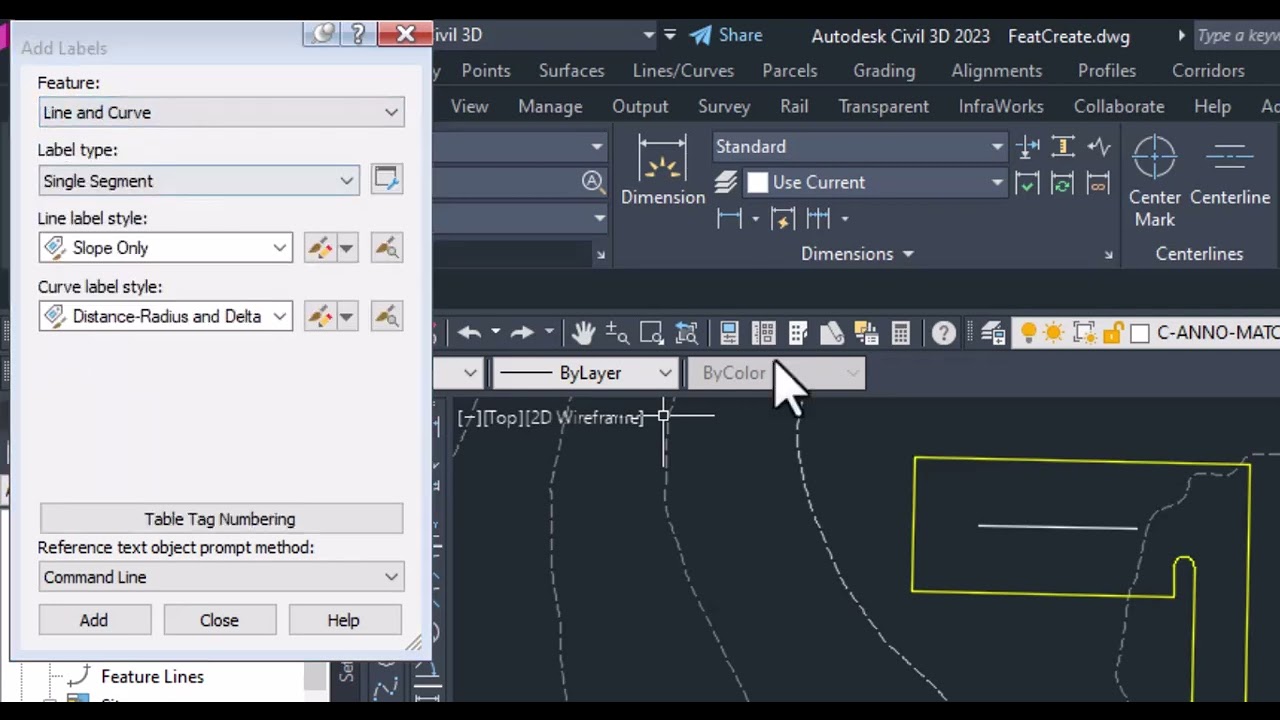1280x720 pixels.
Task: Click the C-ANNO layer white color swatch
Action: click(x=1140, y=334)
